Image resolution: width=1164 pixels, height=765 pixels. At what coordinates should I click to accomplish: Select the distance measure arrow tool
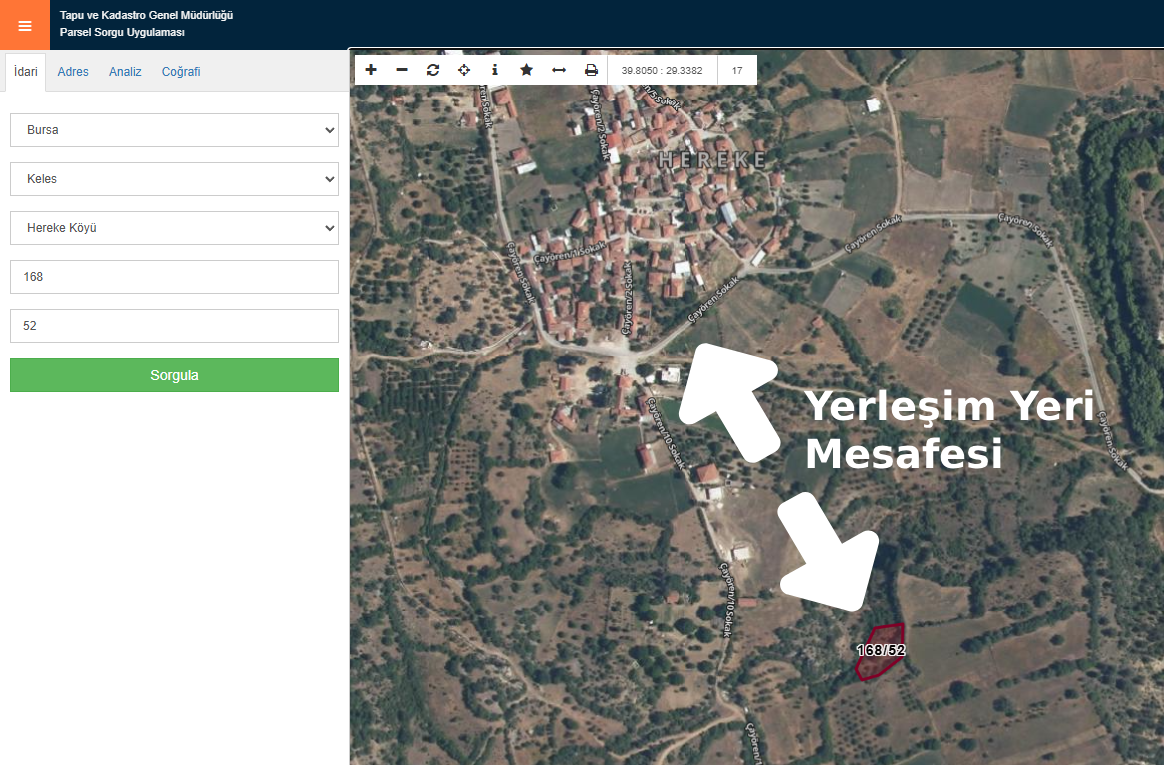tap(559, 70)
